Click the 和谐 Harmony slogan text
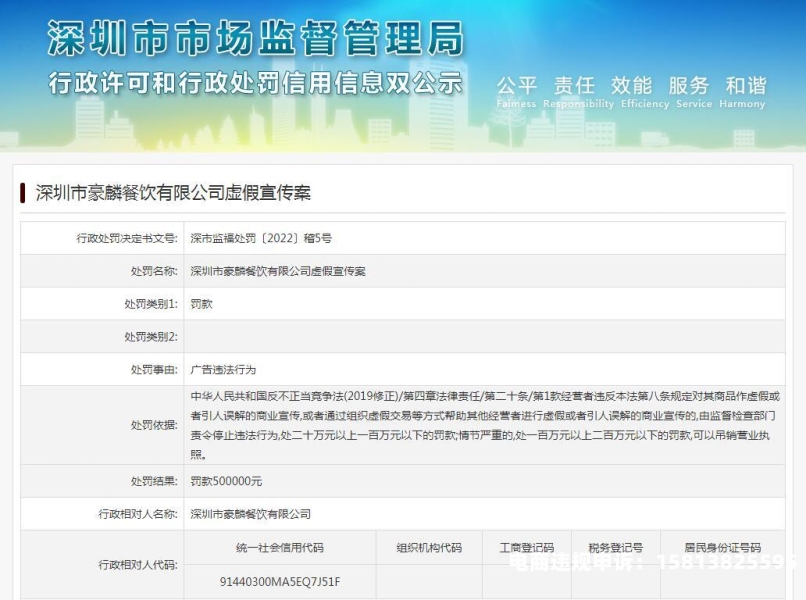 pos(745,90)
